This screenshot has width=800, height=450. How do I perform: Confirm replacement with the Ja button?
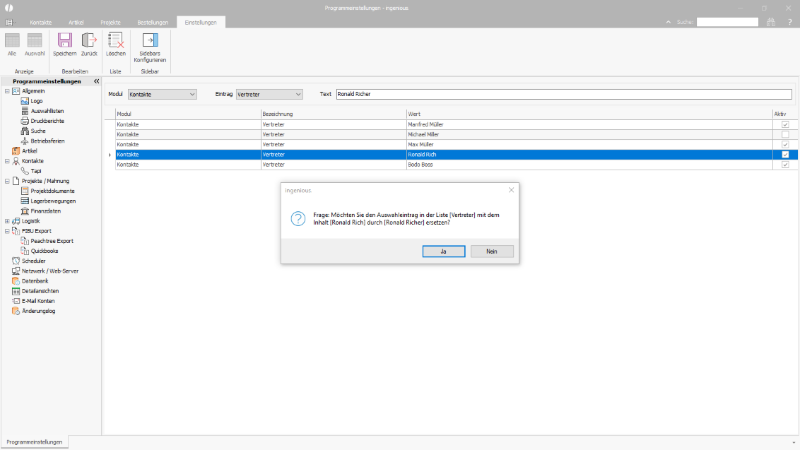tap(444, 252)
